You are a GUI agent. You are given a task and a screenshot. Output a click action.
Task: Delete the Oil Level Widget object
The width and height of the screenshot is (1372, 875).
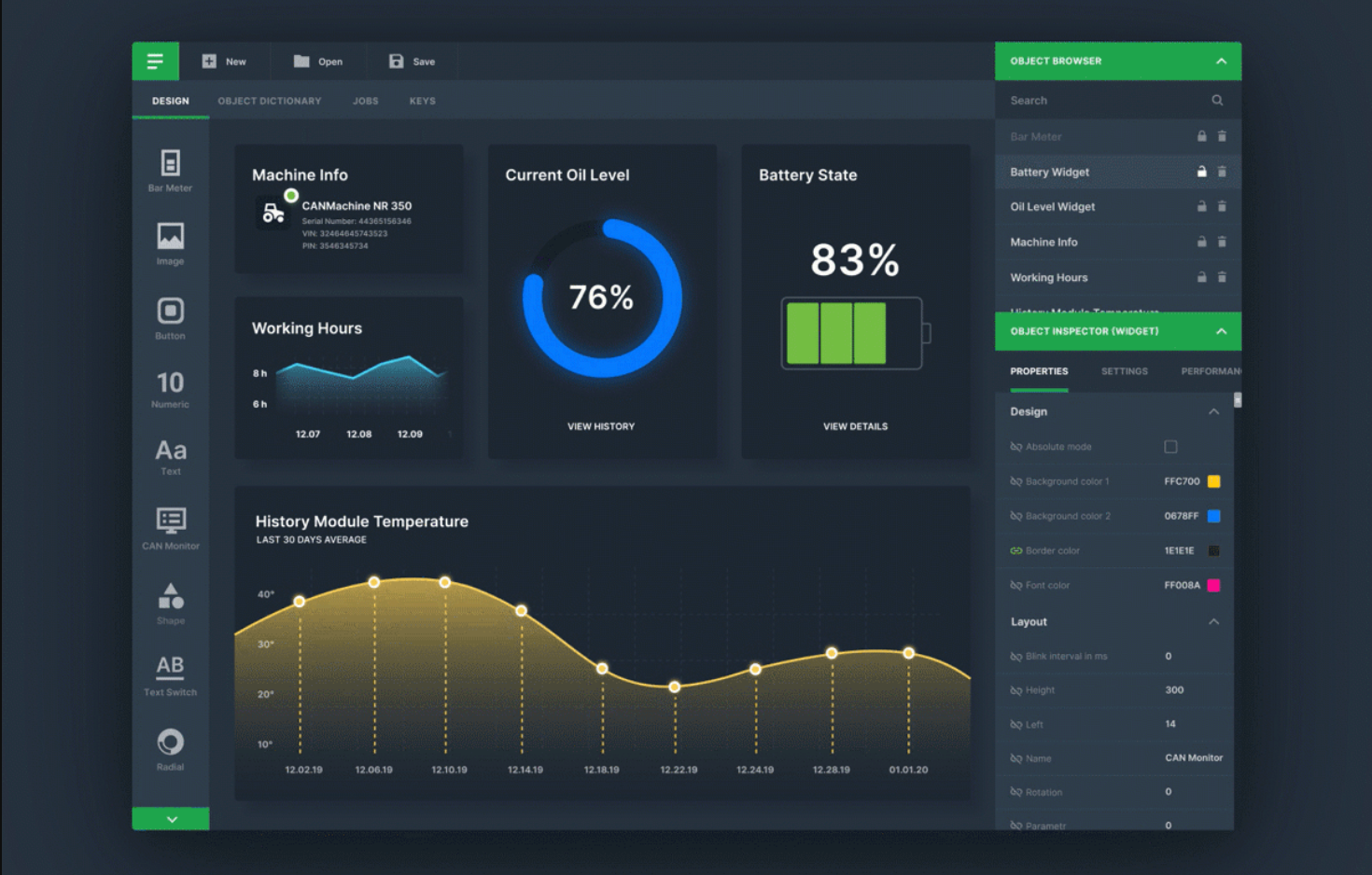[x=1222, y=206]
